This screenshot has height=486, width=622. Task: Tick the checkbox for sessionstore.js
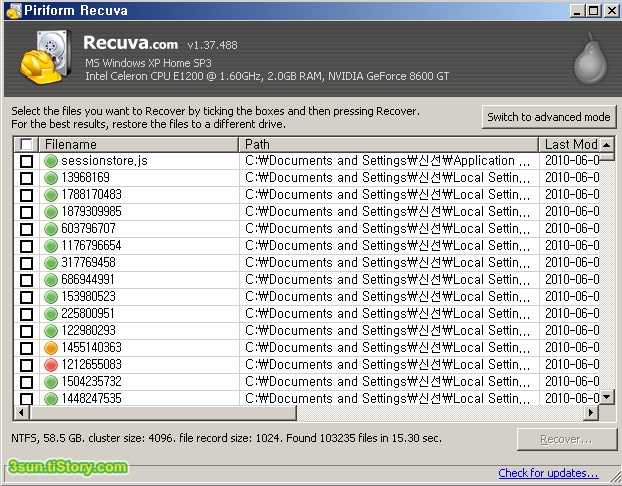click(x=27, y=161)
